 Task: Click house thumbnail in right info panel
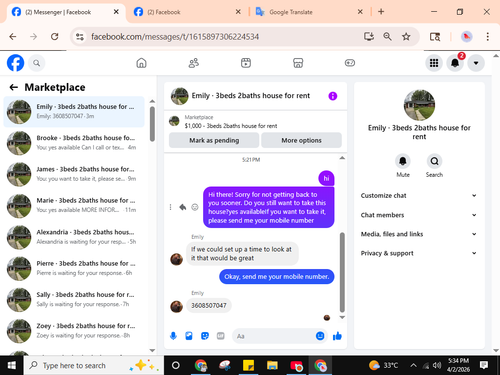coord(419,105)
